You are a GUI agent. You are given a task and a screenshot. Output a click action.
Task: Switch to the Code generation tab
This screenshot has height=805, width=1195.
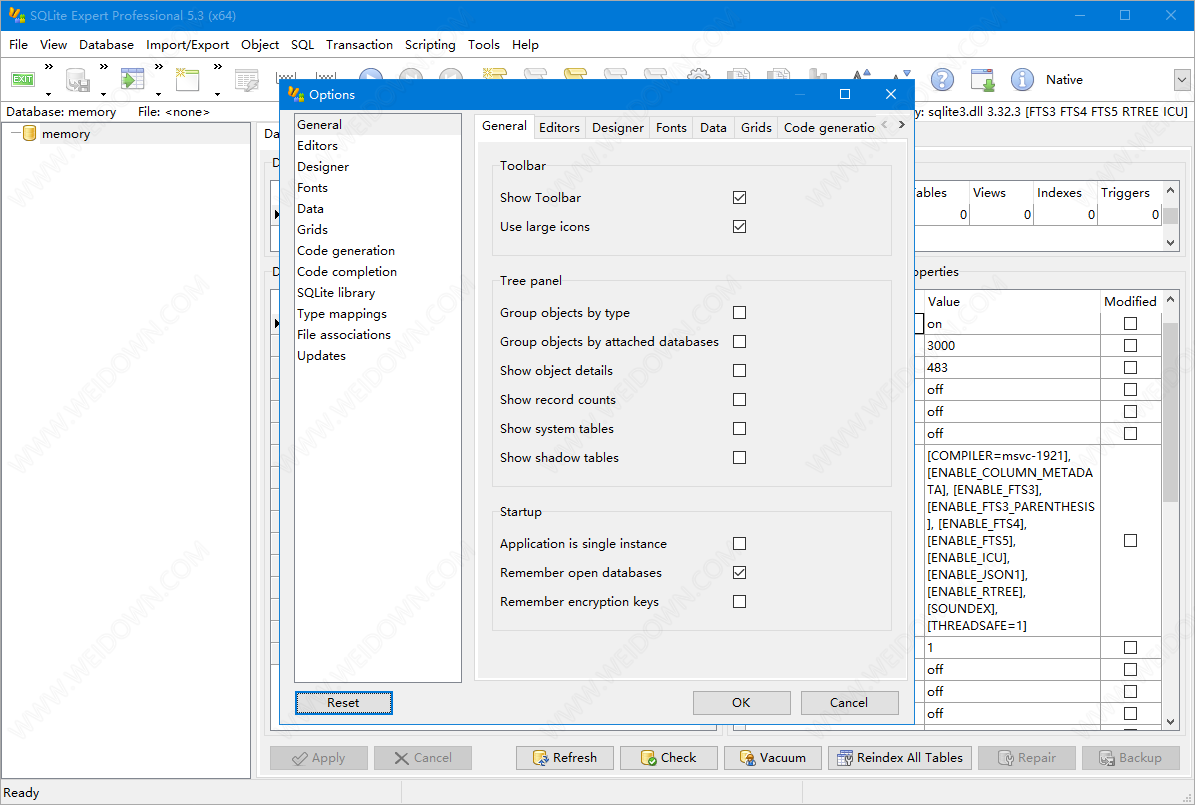[829, 127]
